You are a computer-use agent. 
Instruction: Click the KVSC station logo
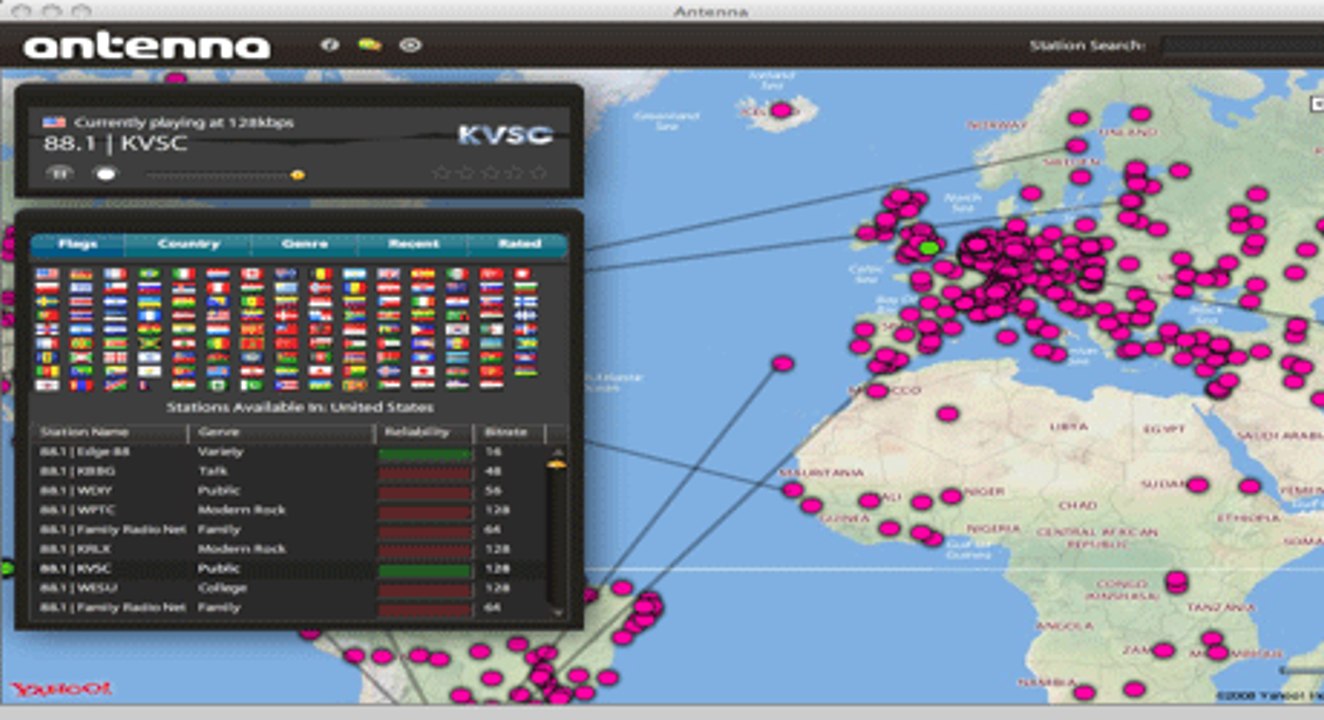pyautogui.click(x=505, y=135)
